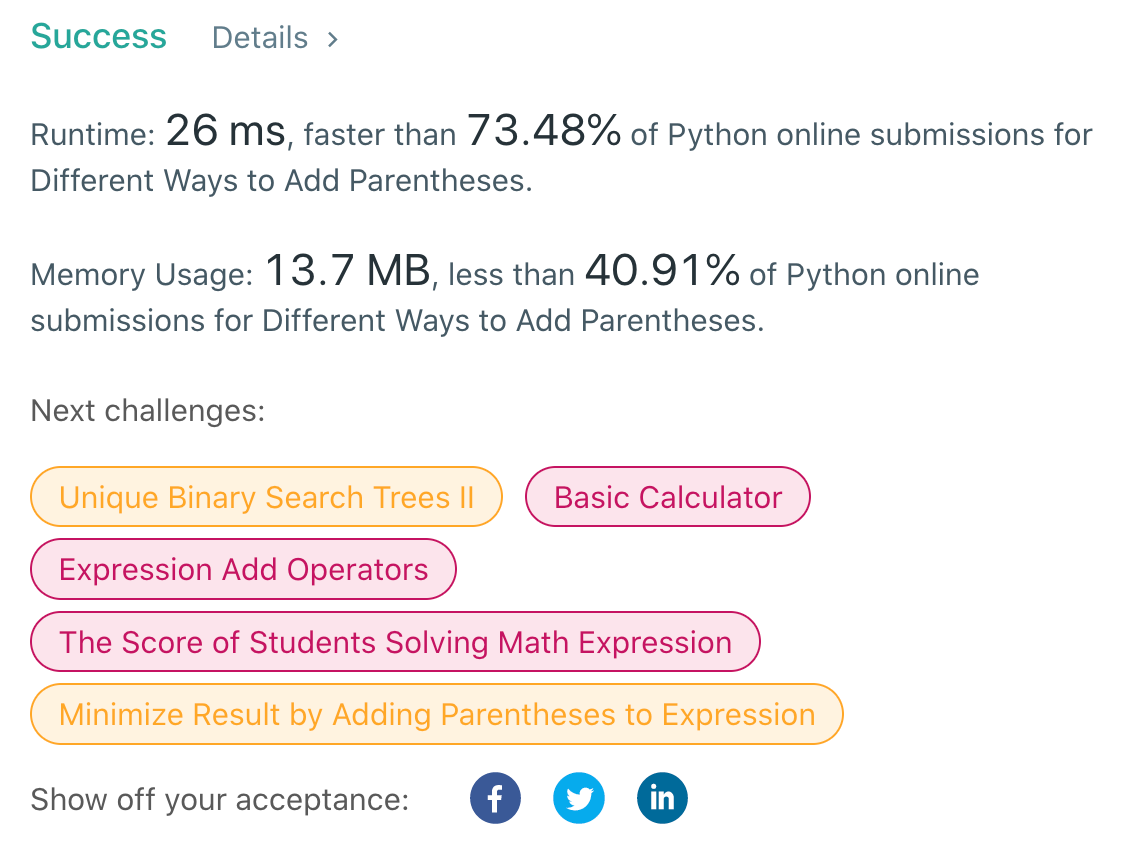Click the chevron arrow beside Details
1130x868 pixels.
[x=333, y=39]
